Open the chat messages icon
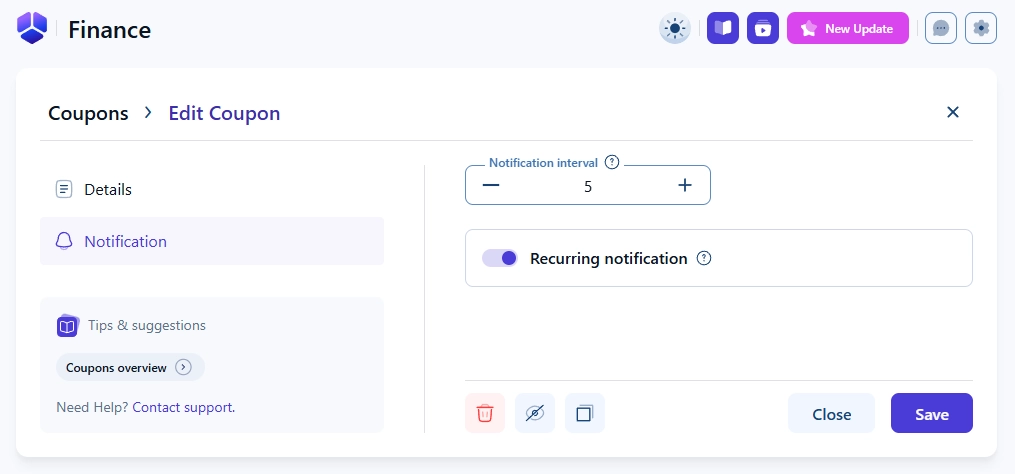Screen dimensions: 1015x474 pos(941,28)
